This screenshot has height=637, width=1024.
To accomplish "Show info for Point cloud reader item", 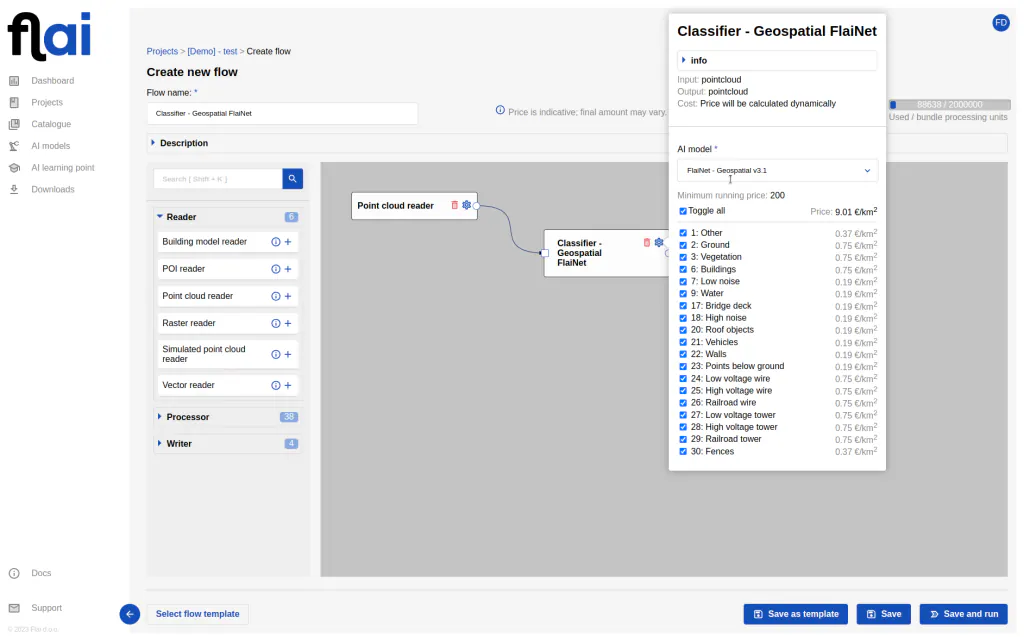I will coord(276,297).
